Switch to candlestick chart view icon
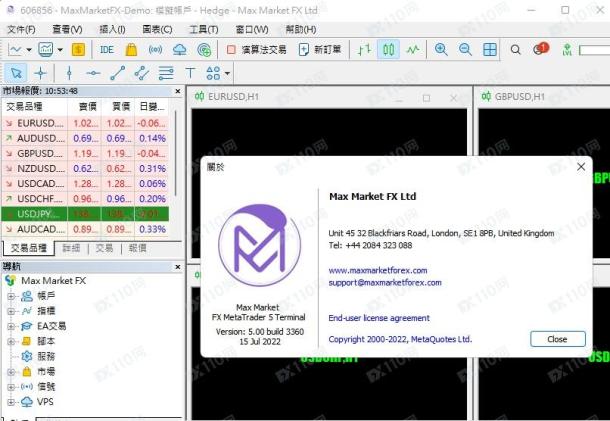This screenshot has height=421, width=610. [388, 50]
